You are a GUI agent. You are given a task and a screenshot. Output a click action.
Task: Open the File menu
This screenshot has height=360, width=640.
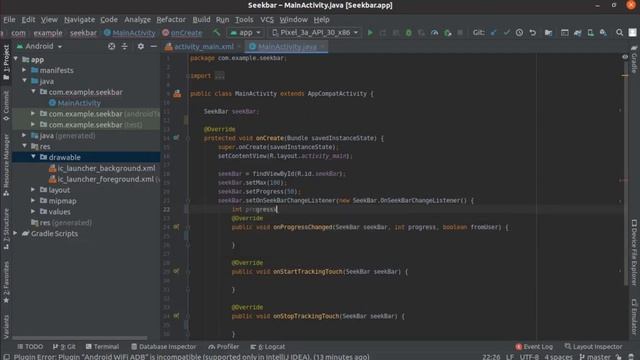[x=9, y=20]
